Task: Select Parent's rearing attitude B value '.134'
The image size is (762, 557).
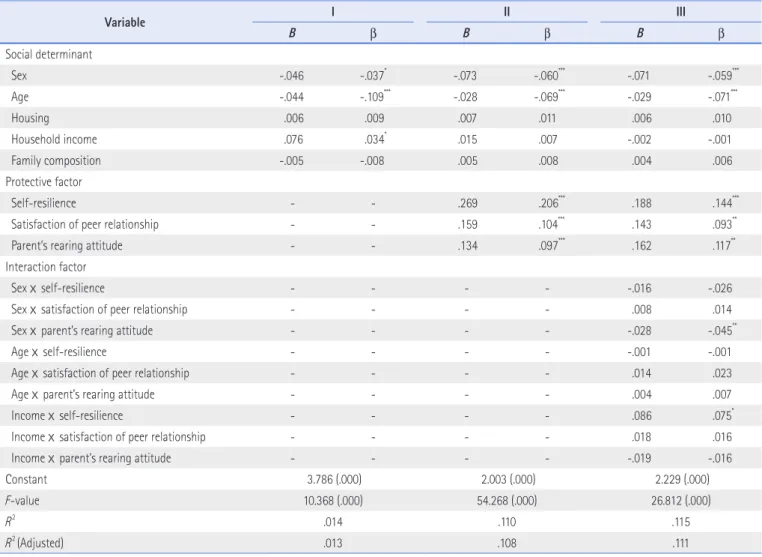Action: coord(468,246)
